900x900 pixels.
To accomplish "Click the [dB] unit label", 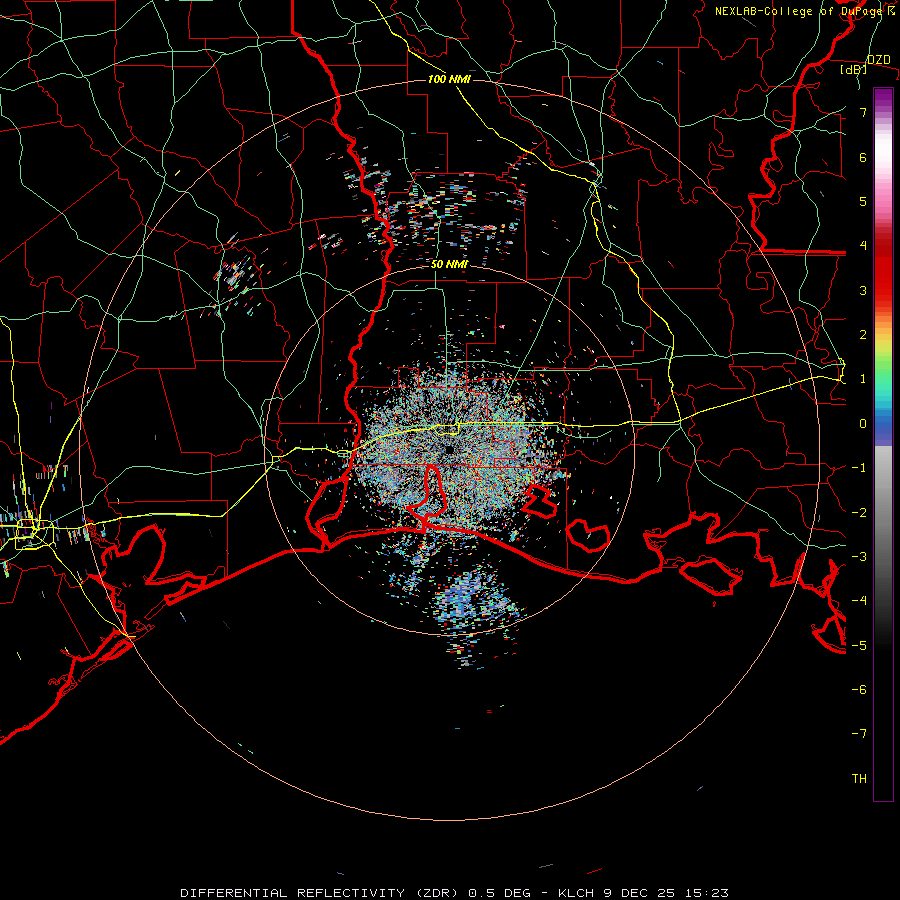I will (854, 69).
